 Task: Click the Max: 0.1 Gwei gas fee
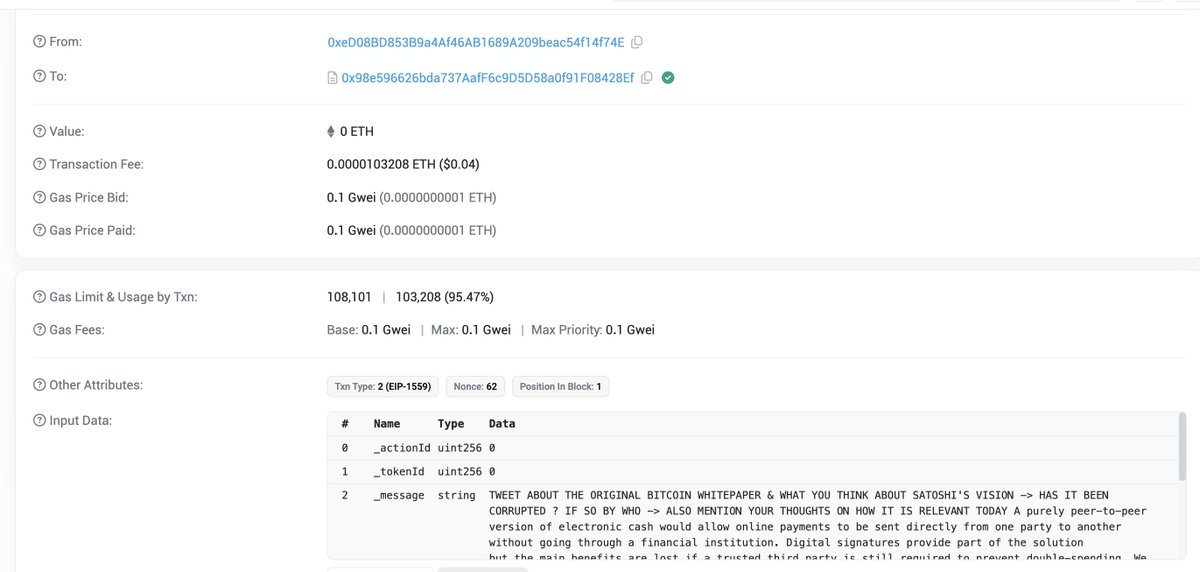pyautogui.click(x=471, y=329)
